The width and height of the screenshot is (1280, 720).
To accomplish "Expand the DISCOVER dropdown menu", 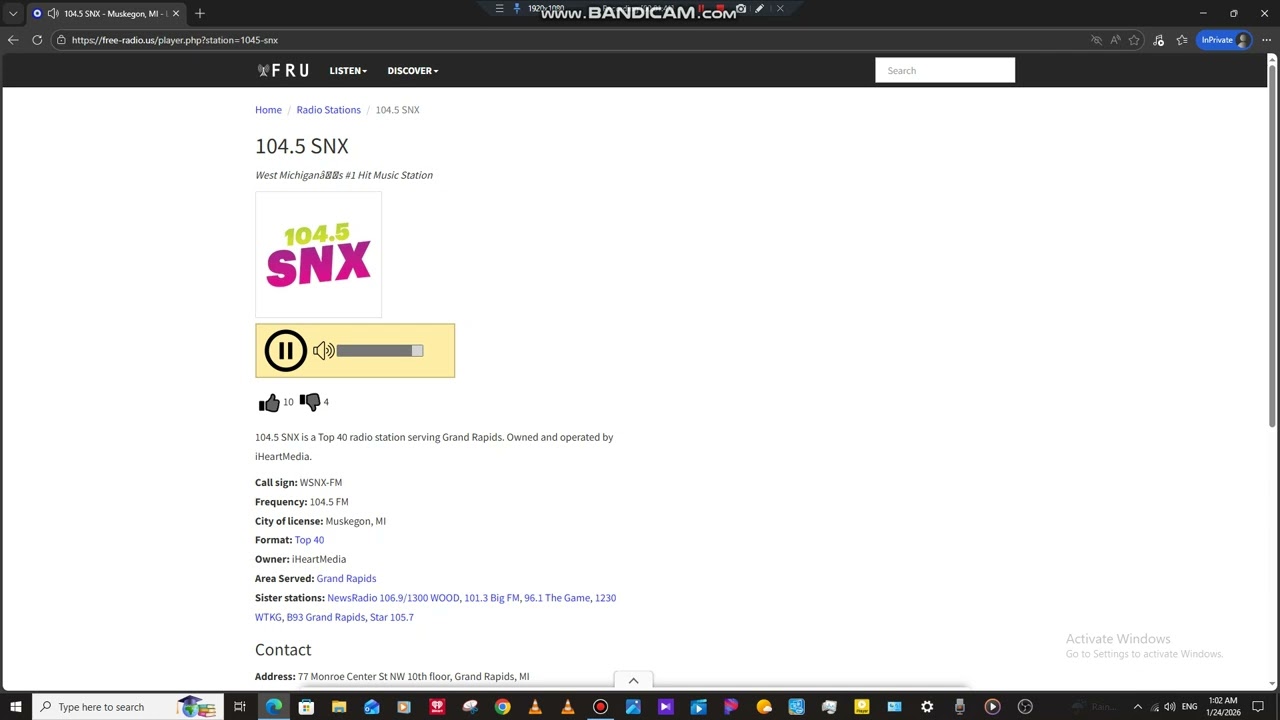I will (x=413, y=71).
